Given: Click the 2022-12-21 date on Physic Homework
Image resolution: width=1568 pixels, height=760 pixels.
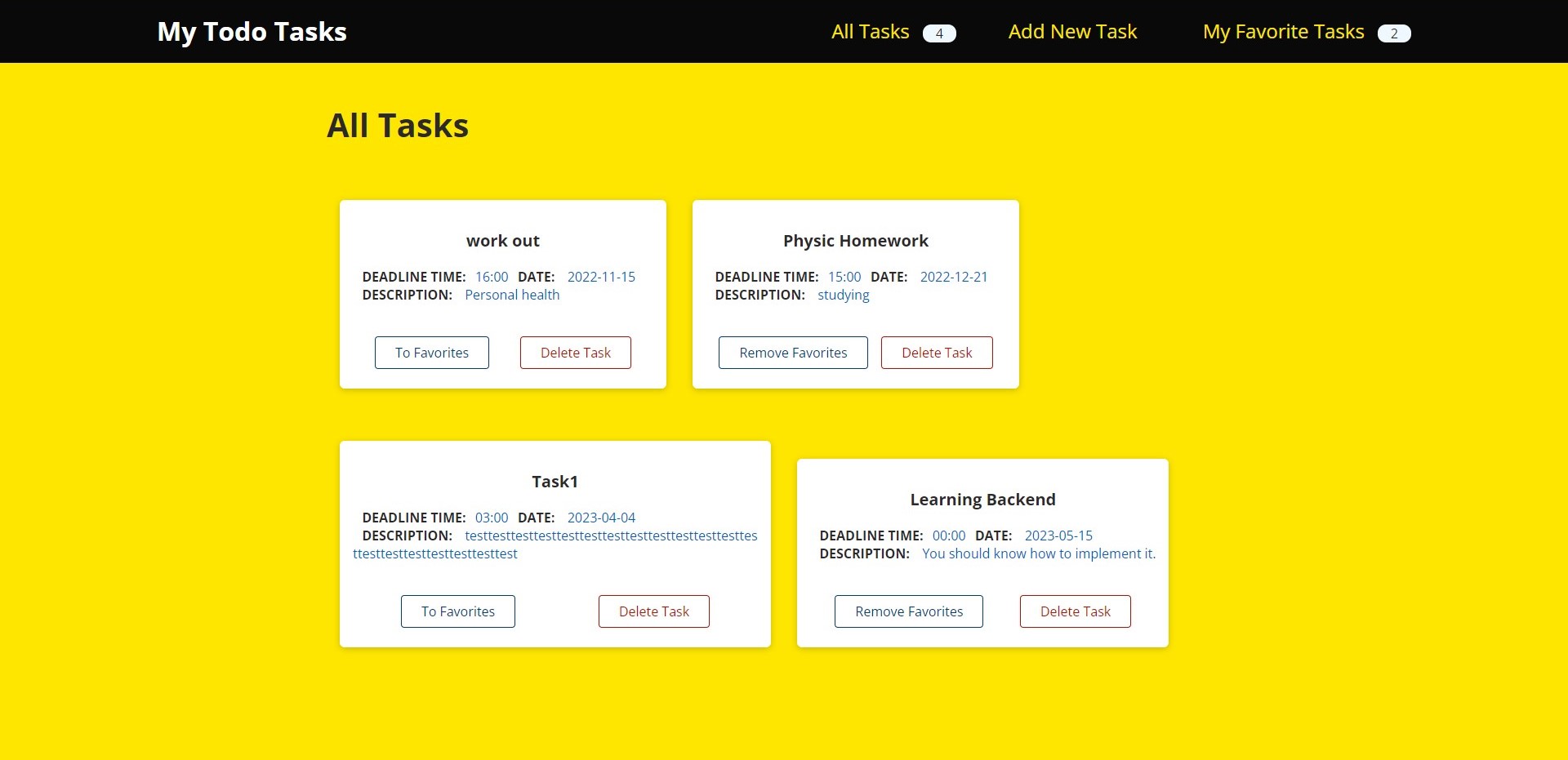Looking at the screenshot, I should click(953, 277).
